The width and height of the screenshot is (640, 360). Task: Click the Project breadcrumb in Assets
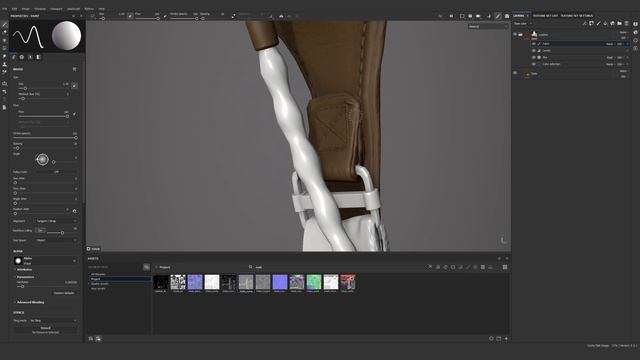(x=165, y=267)
